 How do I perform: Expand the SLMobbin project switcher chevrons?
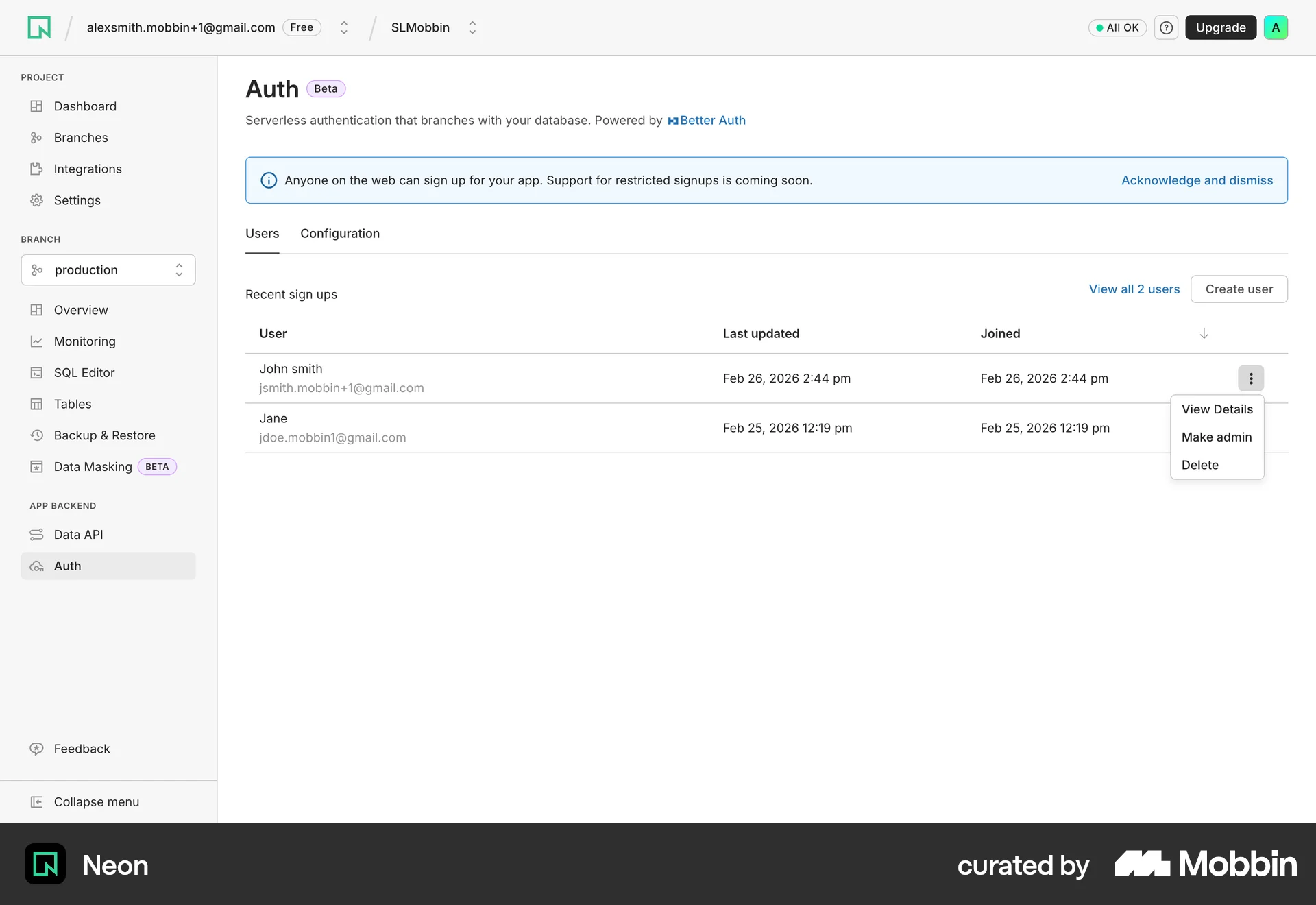tap(472, 27)
